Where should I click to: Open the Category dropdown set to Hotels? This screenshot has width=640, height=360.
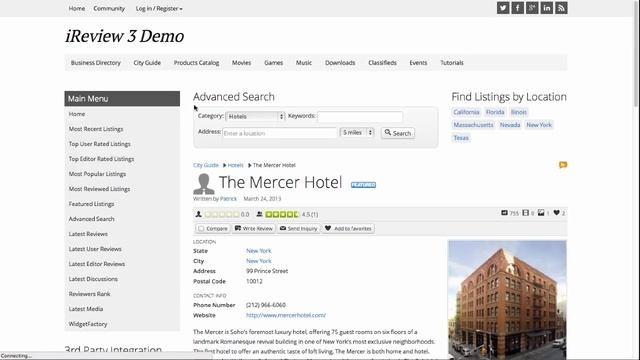pyautogui.click(x=255, y=116)
